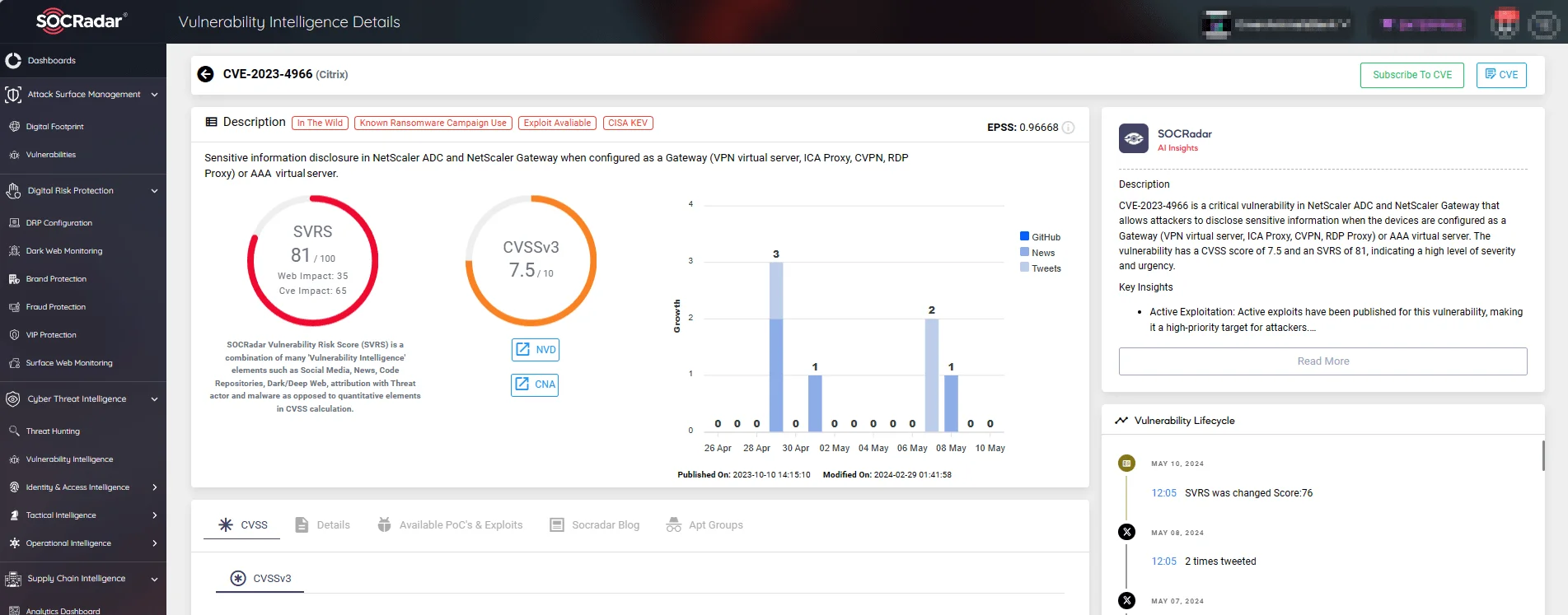The width and height of the screenshot is (1568, 615).
Task: Click the Exploit Available tag
Action: point(558,123)
